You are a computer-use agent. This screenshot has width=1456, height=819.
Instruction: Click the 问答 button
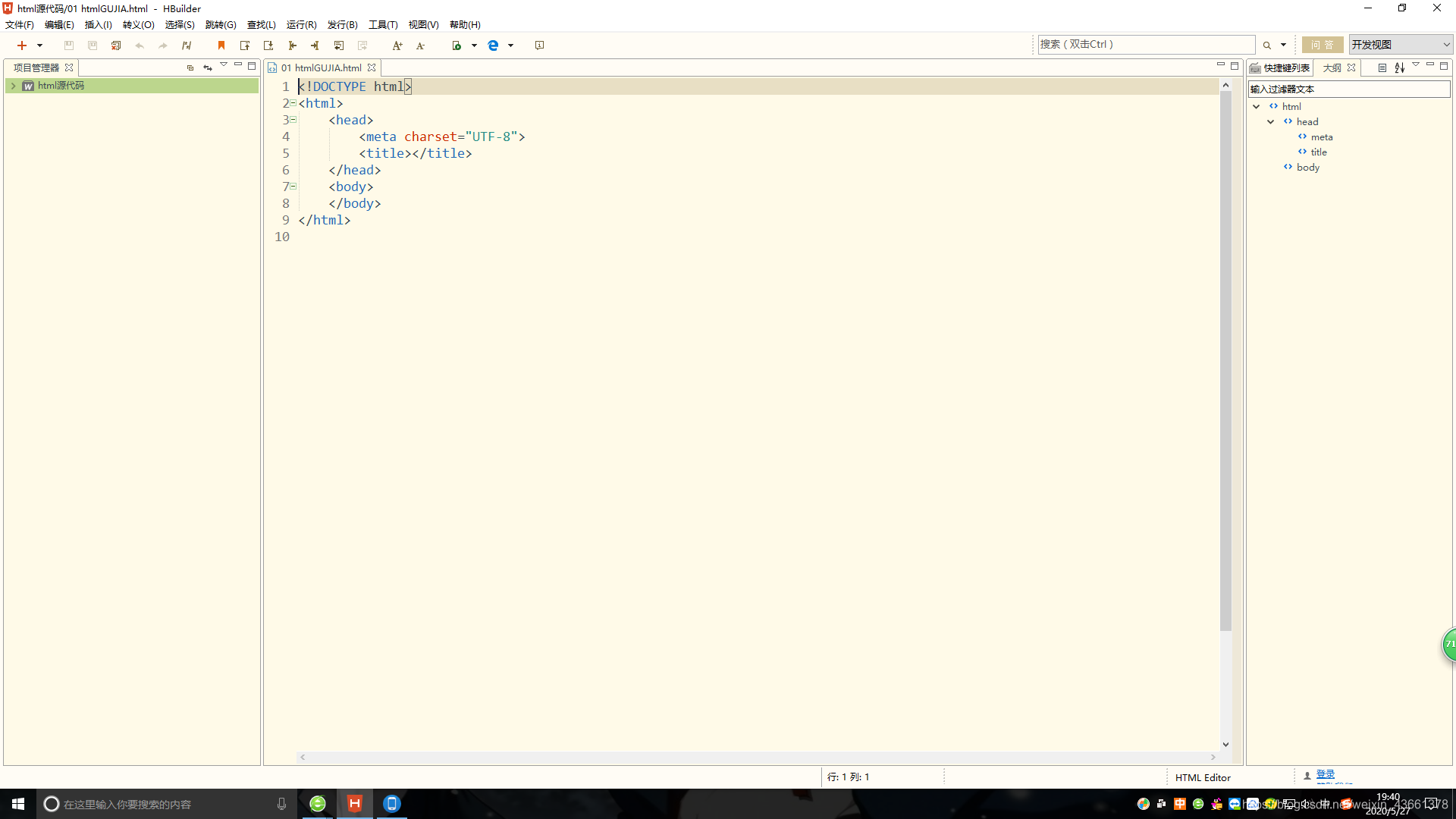point(1322,45)
